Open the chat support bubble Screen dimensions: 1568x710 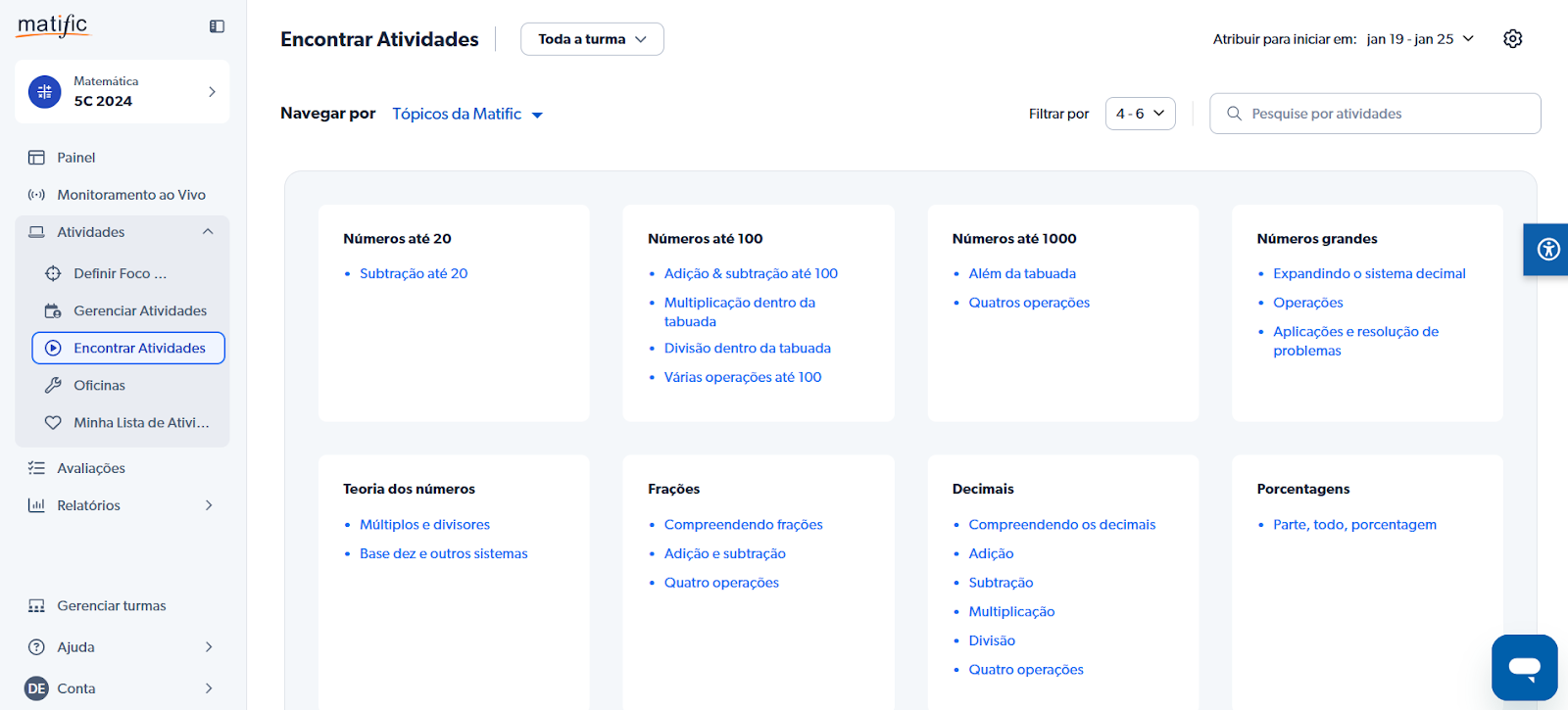click(x=1524, y=667)
